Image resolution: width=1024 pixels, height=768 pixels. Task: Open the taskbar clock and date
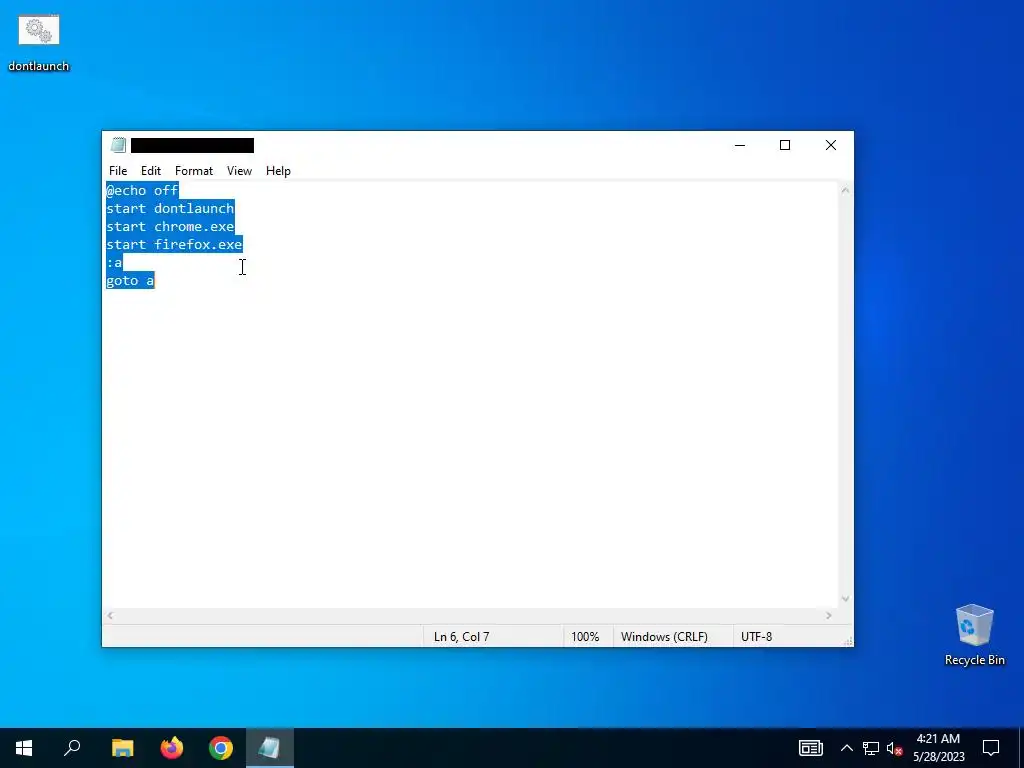(938, 748)
